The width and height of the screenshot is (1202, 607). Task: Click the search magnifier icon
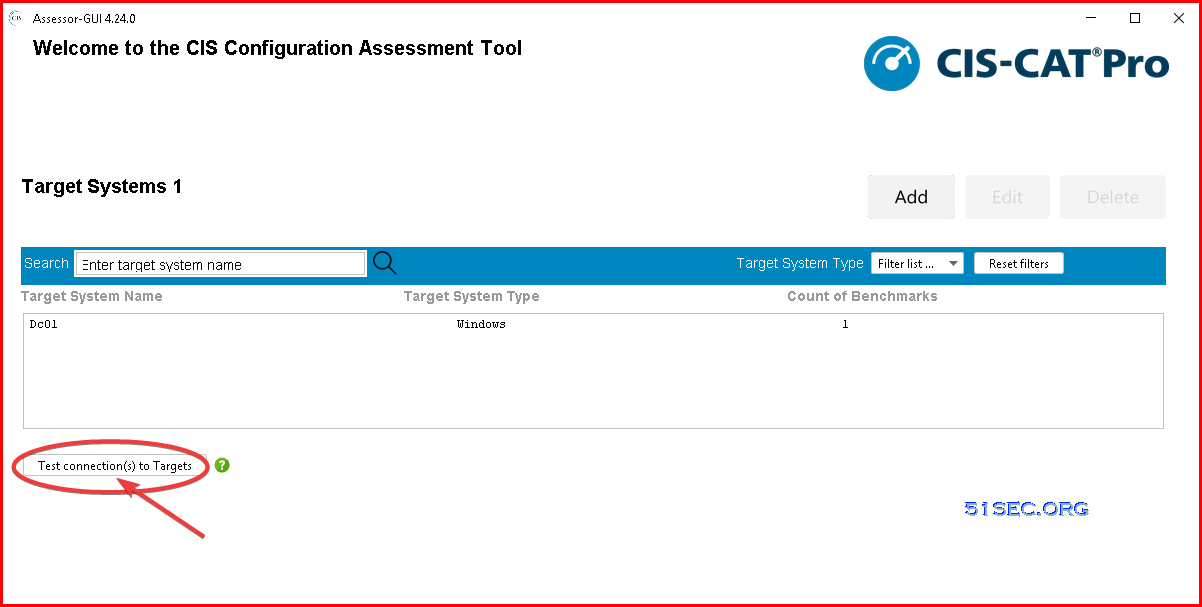pos(384,263)
